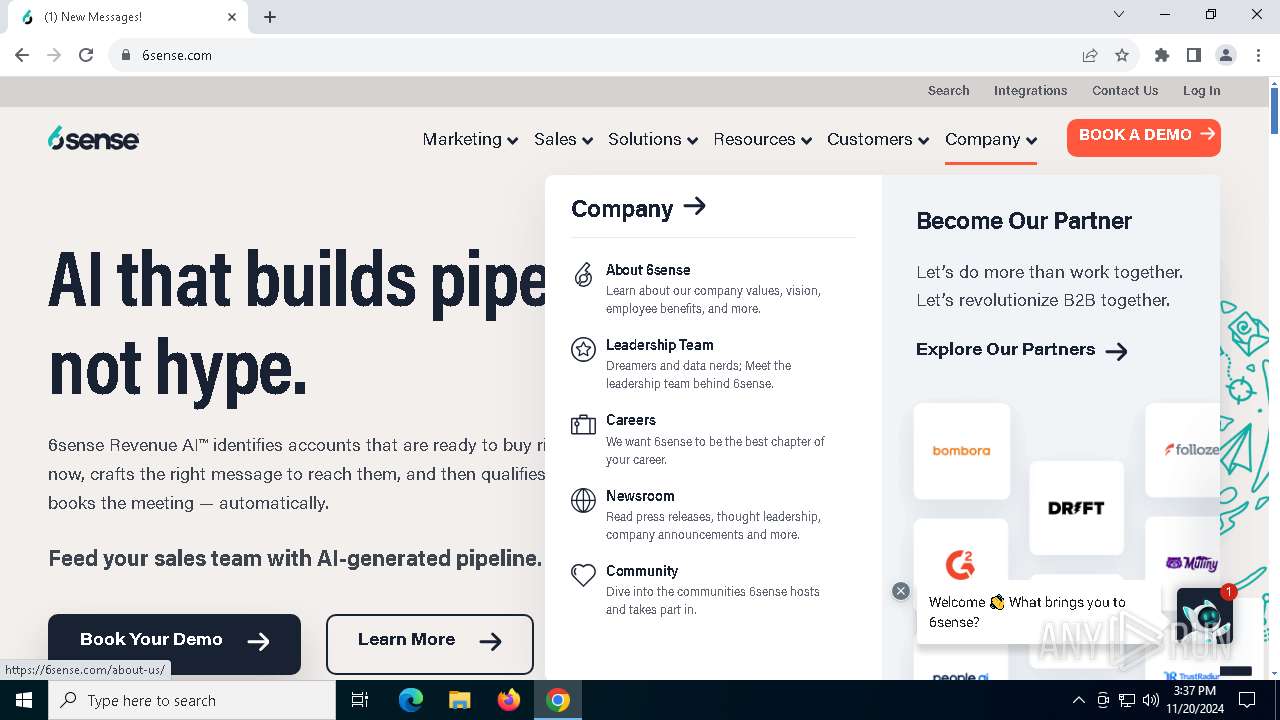Open a new browser tab
The width and height of the screenshot is (1280, 720).
(x=270, y=17)
